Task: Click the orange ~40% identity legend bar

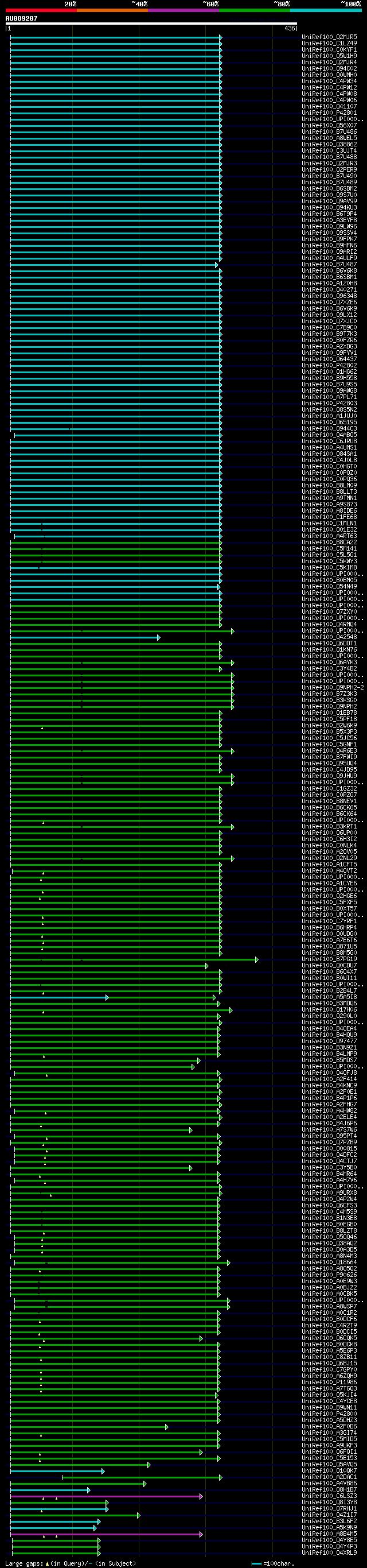Action: pyautogui.click(x=112, y=10)
